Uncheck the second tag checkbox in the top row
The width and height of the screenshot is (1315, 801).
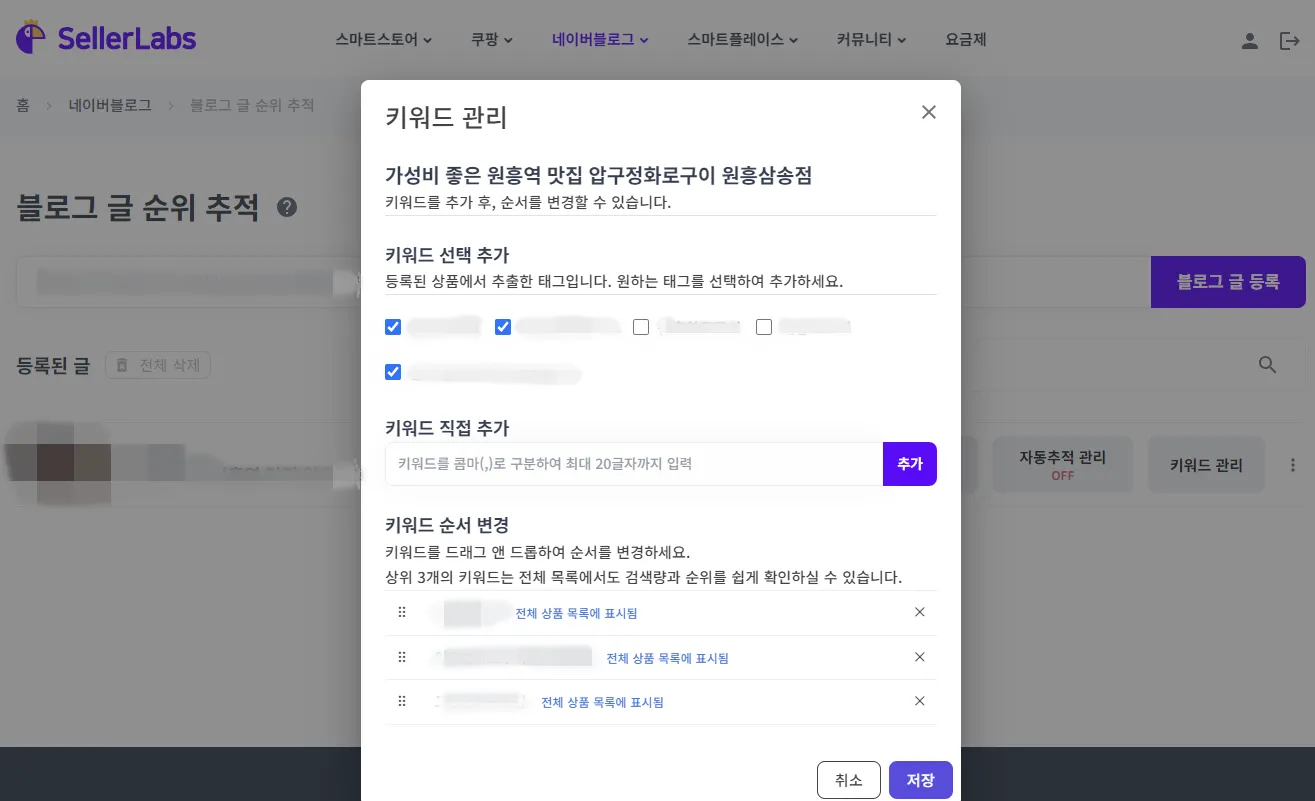click(x=503, y=327)
